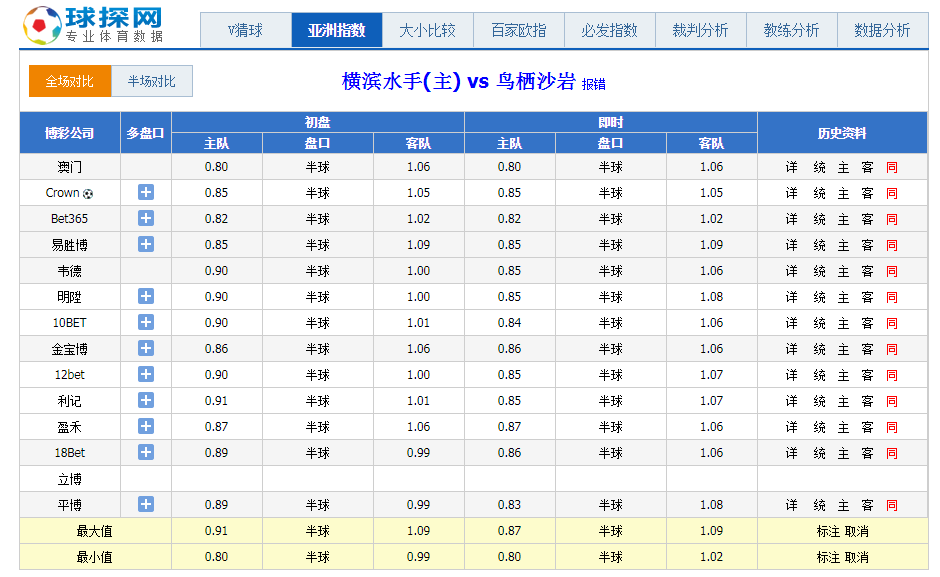Expand multi-handicap plus for 明陞 row

click(x=146, y=296)
